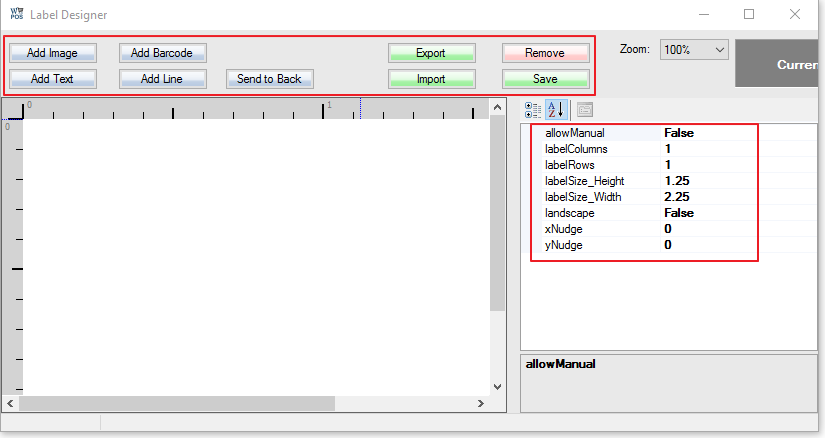Click Add Line button
The height and width of the screenshot is (438, 825).
coord(163,79)
